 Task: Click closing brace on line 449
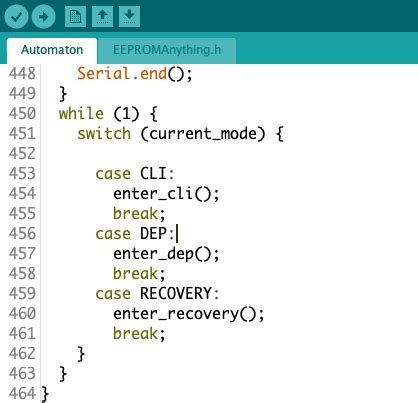coord(63,94)
